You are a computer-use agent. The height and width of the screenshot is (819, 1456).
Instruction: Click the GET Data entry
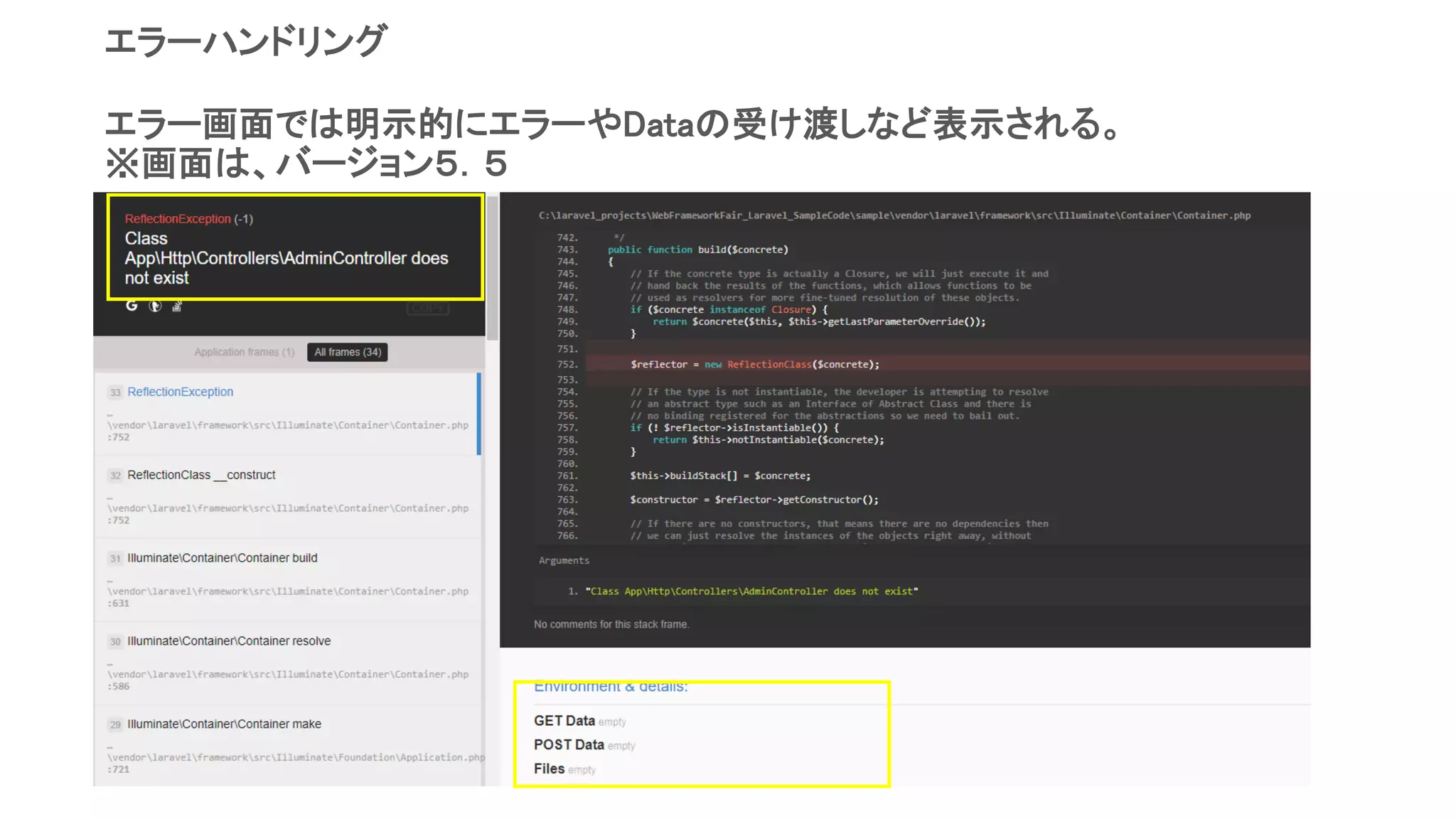pyautogui.click(x=579, y=721)
